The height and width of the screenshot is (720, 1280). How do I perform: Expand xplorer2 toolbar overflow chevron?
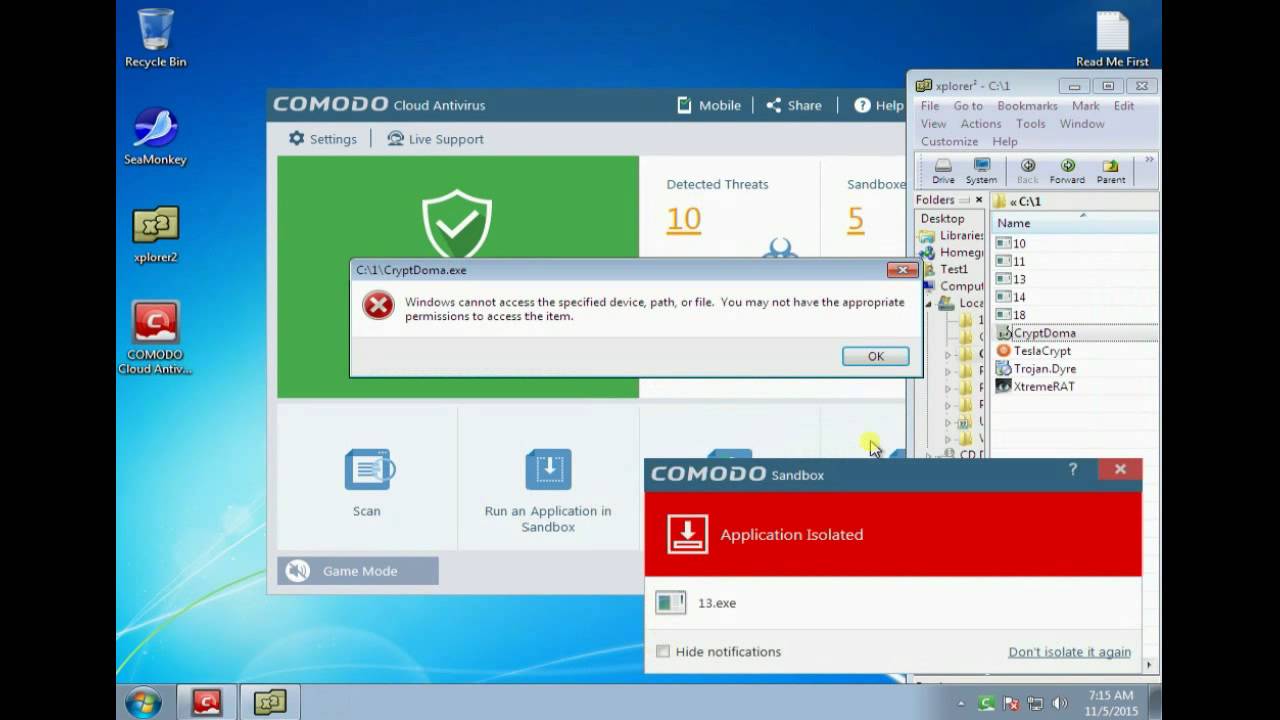[1149, 160]
